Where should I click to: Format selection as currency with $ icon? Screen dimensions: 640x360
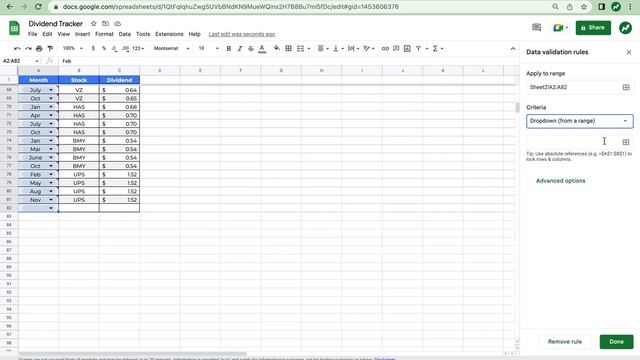(93, 49)
